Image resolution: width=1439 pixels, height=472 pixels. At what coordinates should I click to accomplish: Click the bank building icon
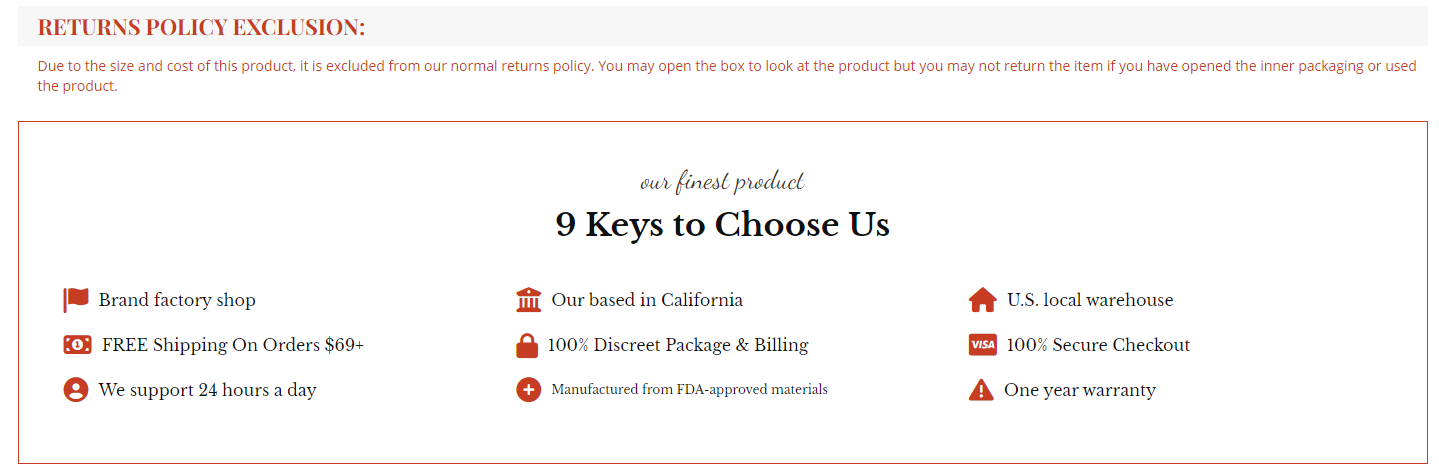(x=528, y=300)
